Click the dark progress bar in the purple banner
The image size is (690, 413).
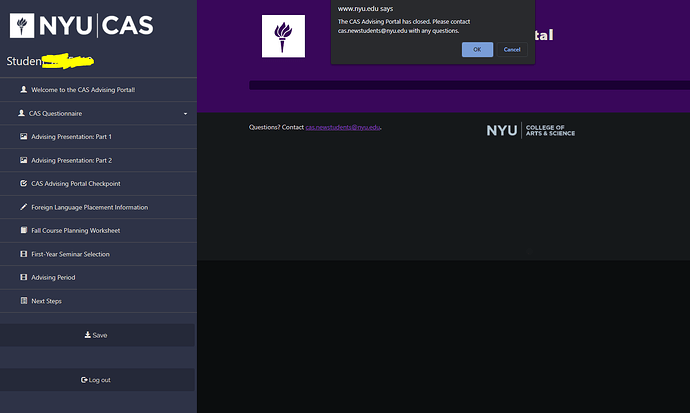[470, 85]
